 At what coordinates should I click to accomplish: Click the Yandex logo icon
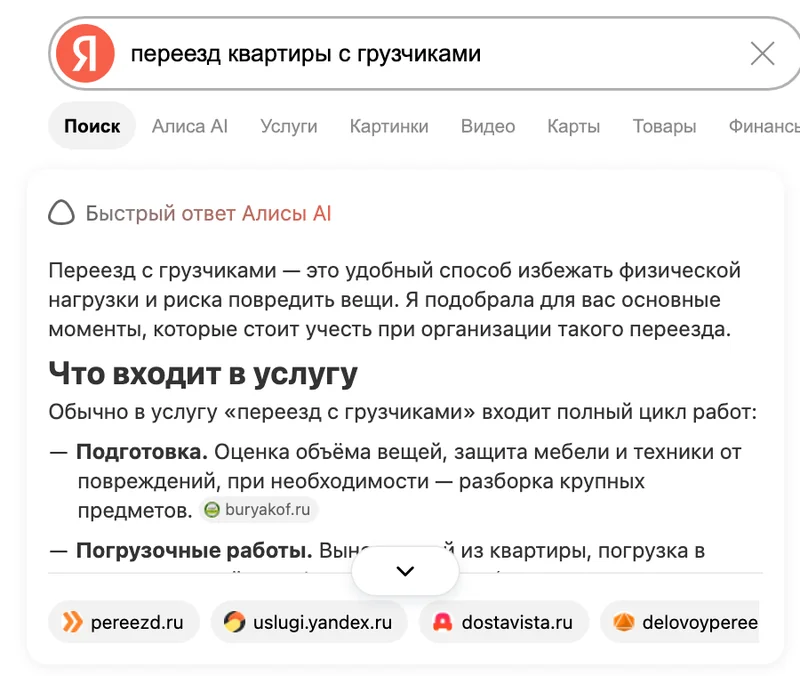pyautogui.click(x=85, y=53)
